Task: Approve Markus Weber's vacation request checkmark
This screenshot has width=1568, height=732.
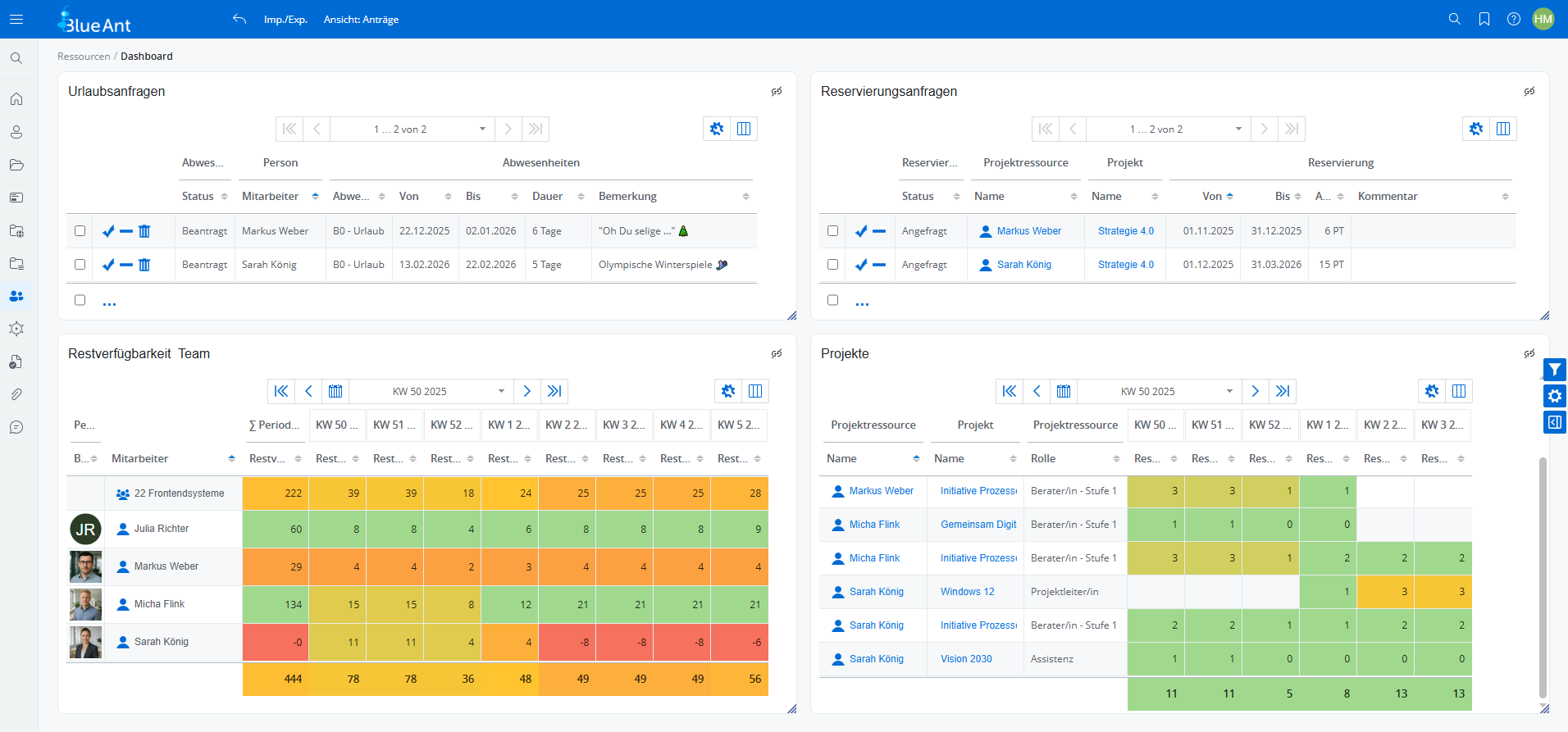Action: click(108, 231)
